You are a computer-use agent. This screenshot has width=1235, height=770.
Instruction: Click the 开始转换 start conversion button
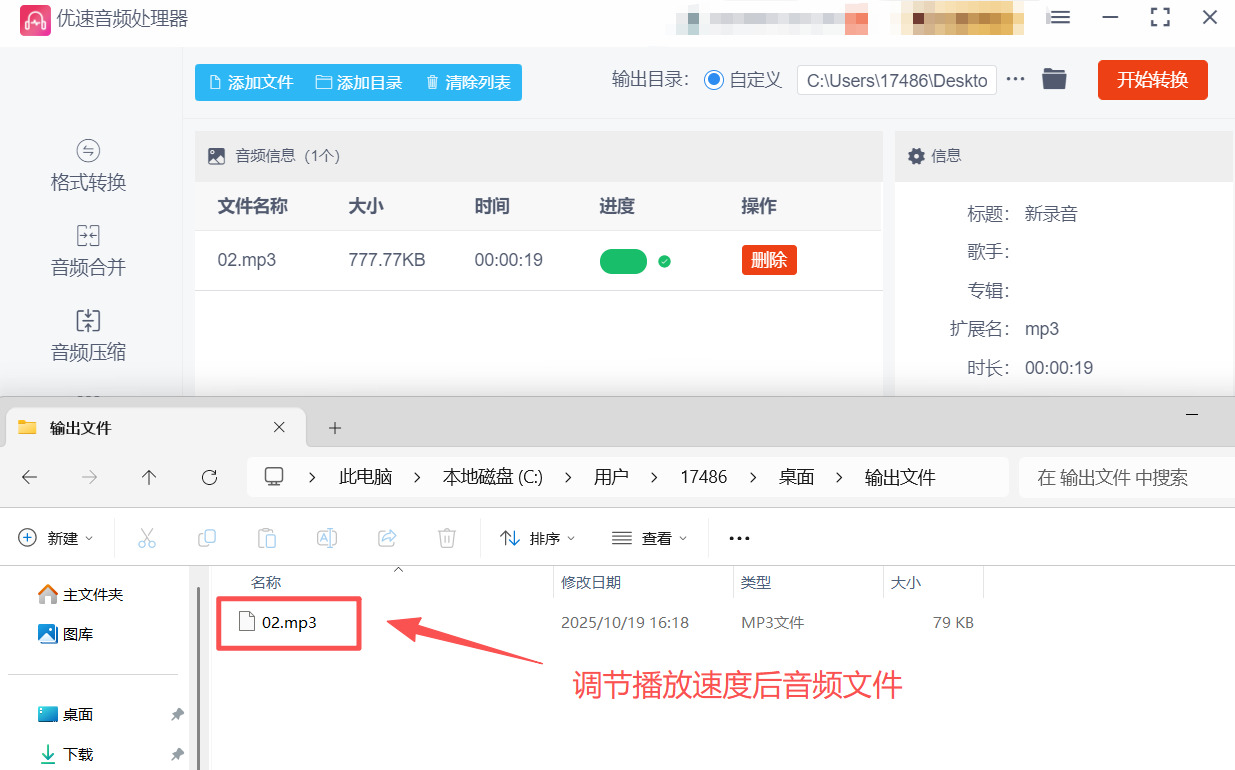click(1153, 80)
